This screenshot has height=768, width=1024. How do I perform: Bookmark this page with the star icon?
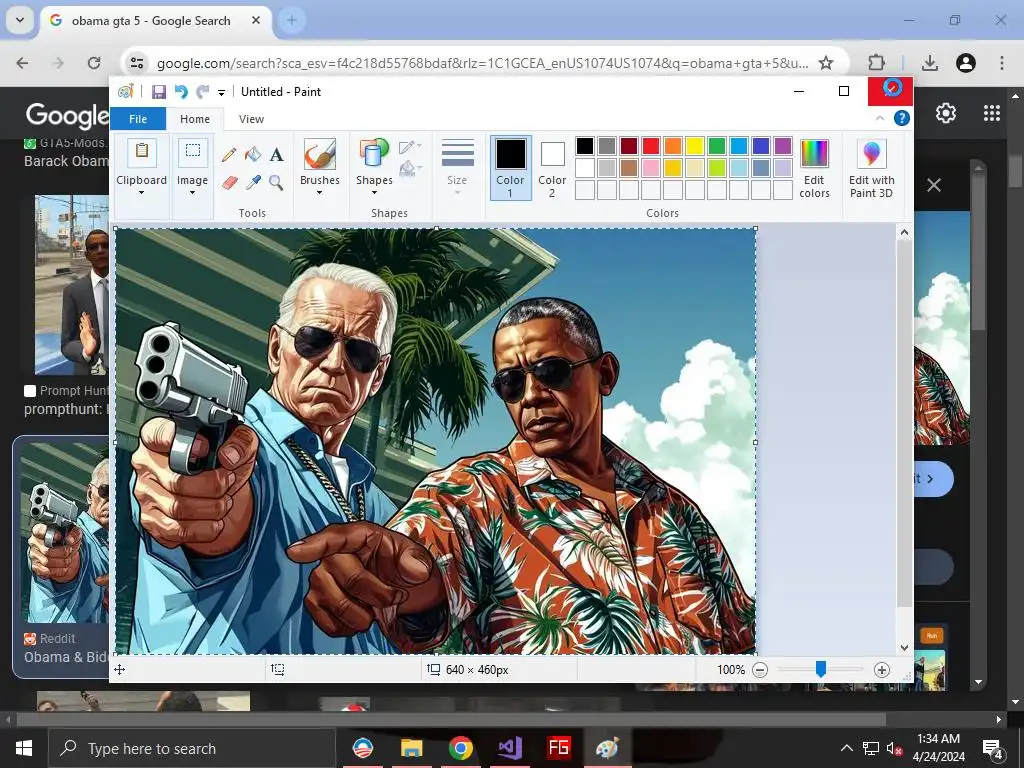(x=825, y=63)
